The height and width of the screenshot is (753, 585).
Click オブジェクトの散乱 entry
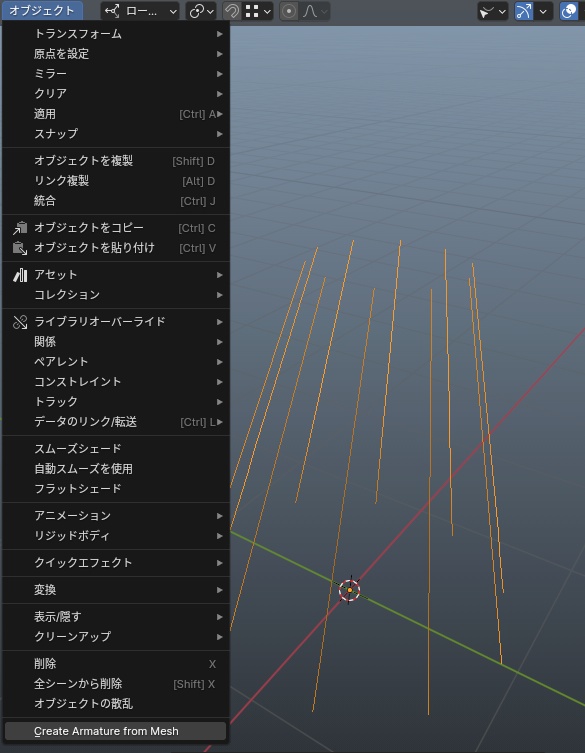pyautogui.click(x=116, y=704)
